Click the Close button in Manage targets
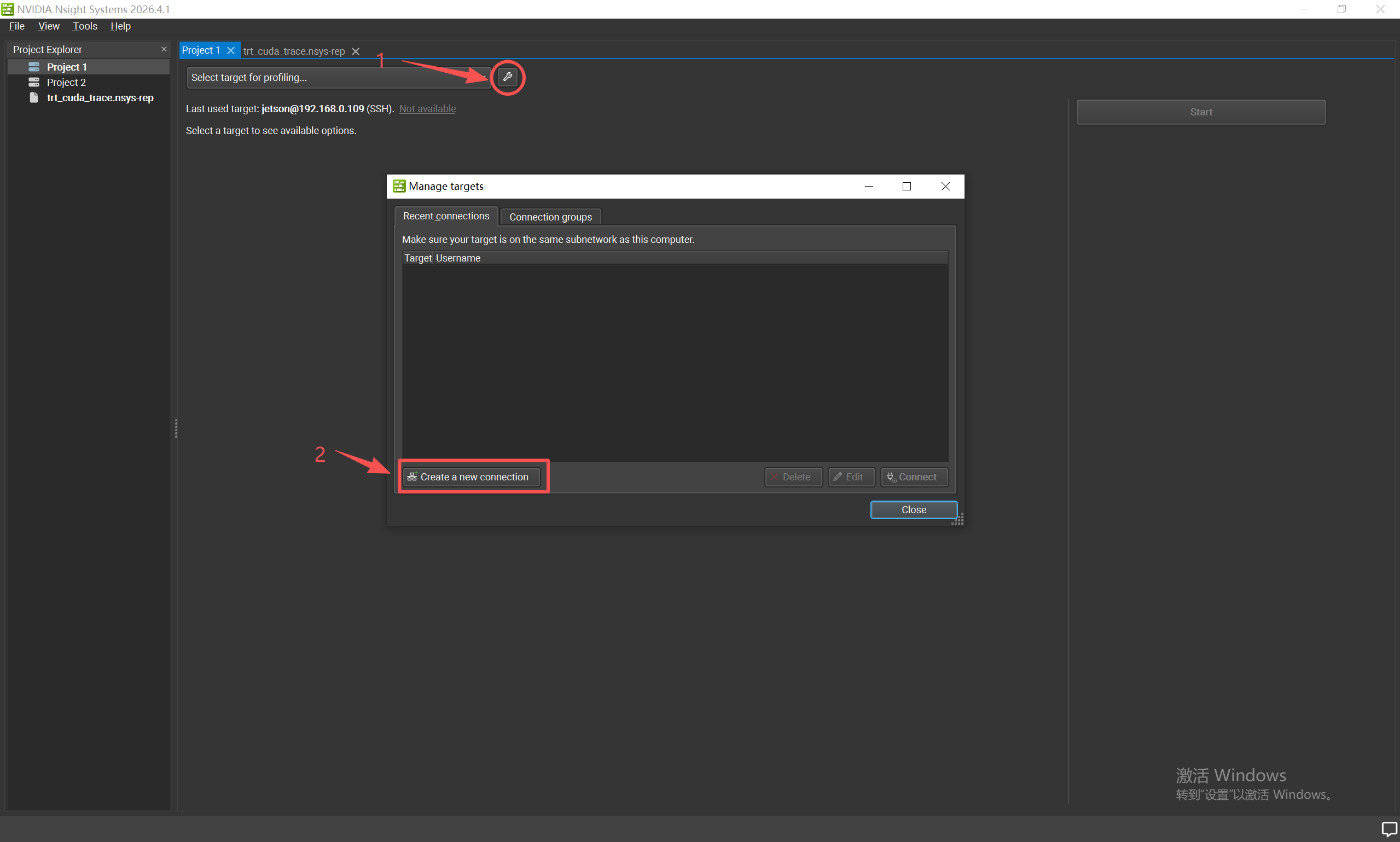Image resolution: width=1400 pixels, height=842 pixels. click(x=914, y=509)
